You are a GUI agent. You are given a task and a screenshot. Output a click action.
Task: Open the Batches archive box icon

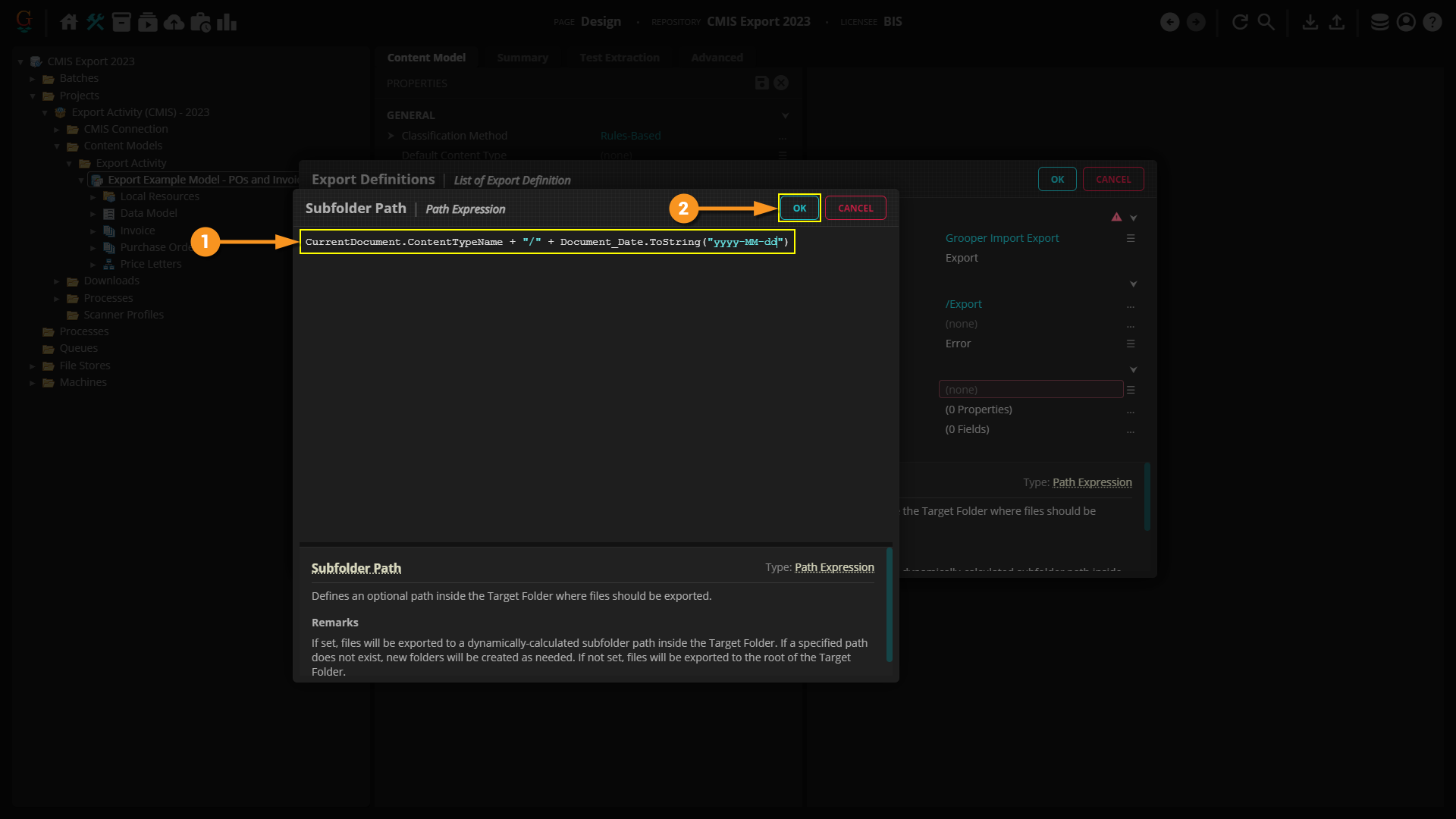tap(121, 22)
